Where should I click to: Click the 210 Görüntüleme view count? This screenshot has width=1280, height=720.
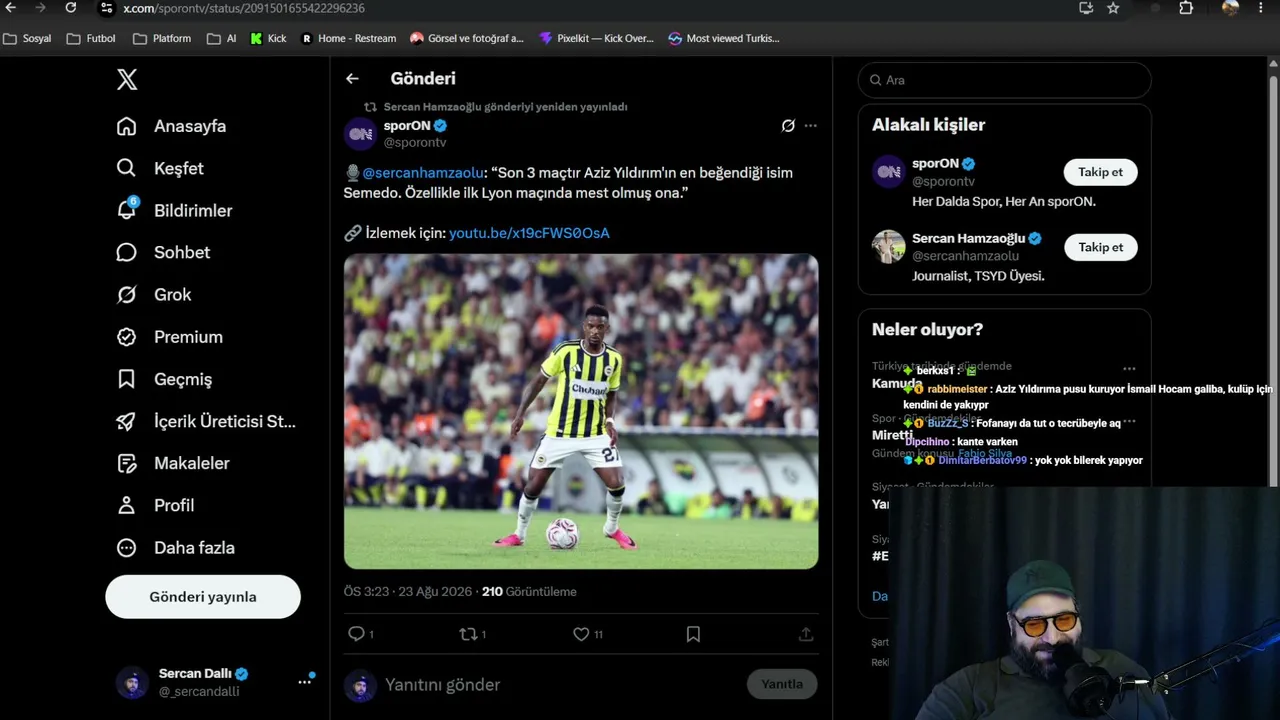(x=529, y=592)
